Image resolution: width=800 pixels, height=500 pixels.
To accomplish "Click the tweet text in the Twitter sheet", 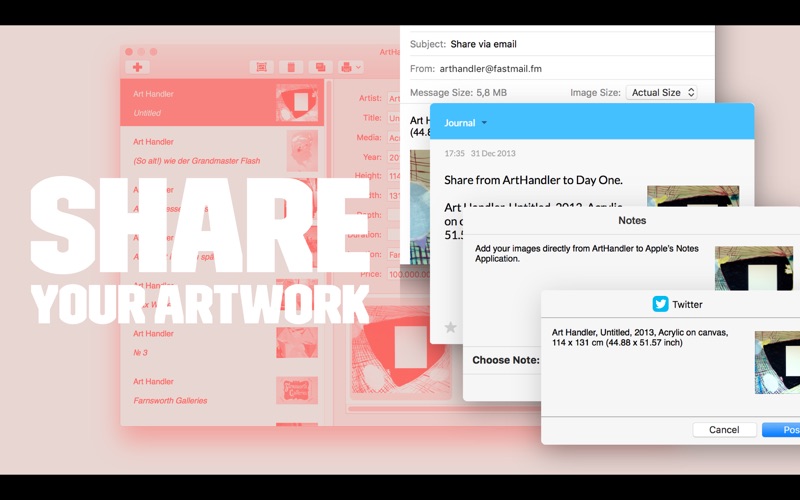I will click(x=640, y=337).
